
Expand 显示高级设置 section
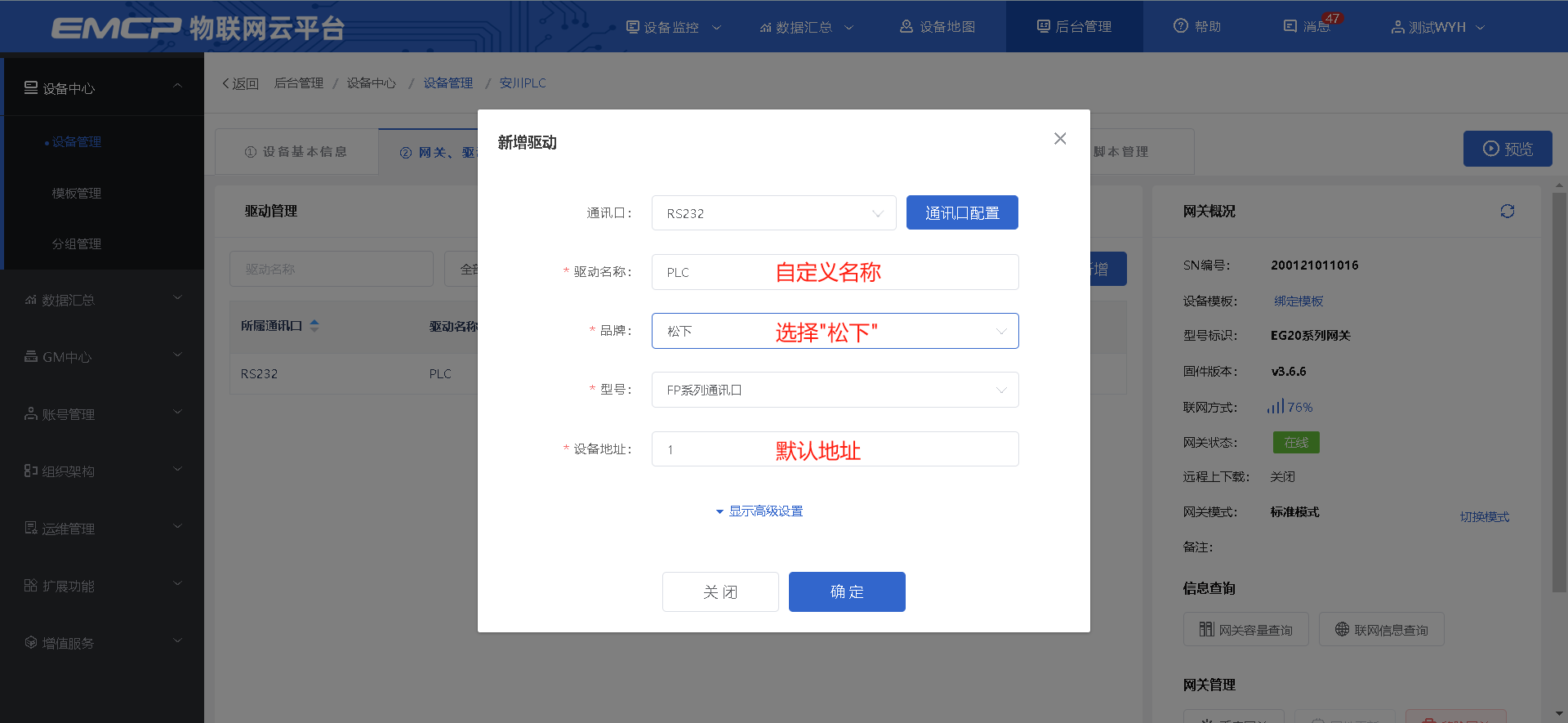(x=759, y=511)
